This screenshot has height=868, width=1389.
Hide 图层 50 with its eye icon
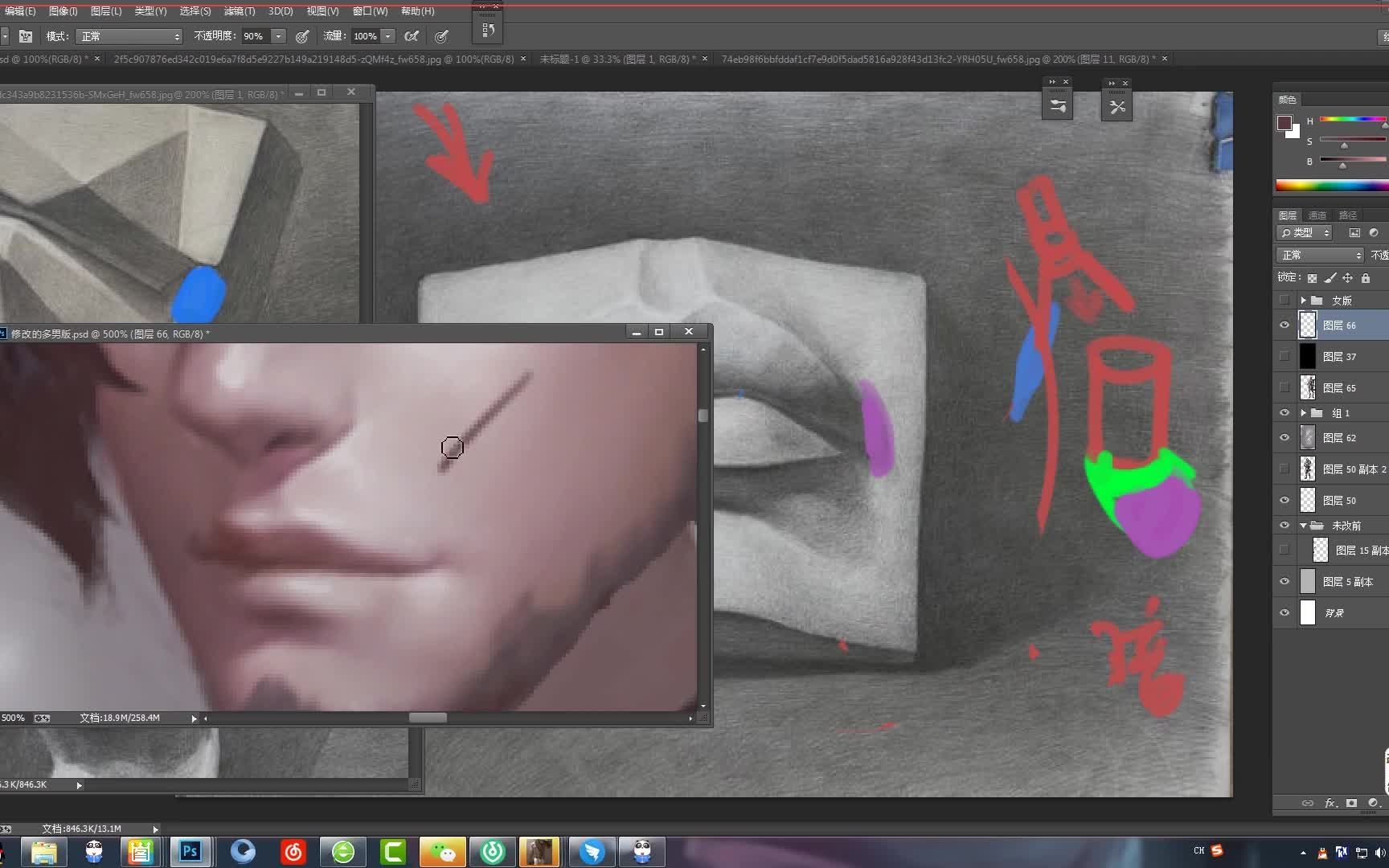coord(1285,500)
